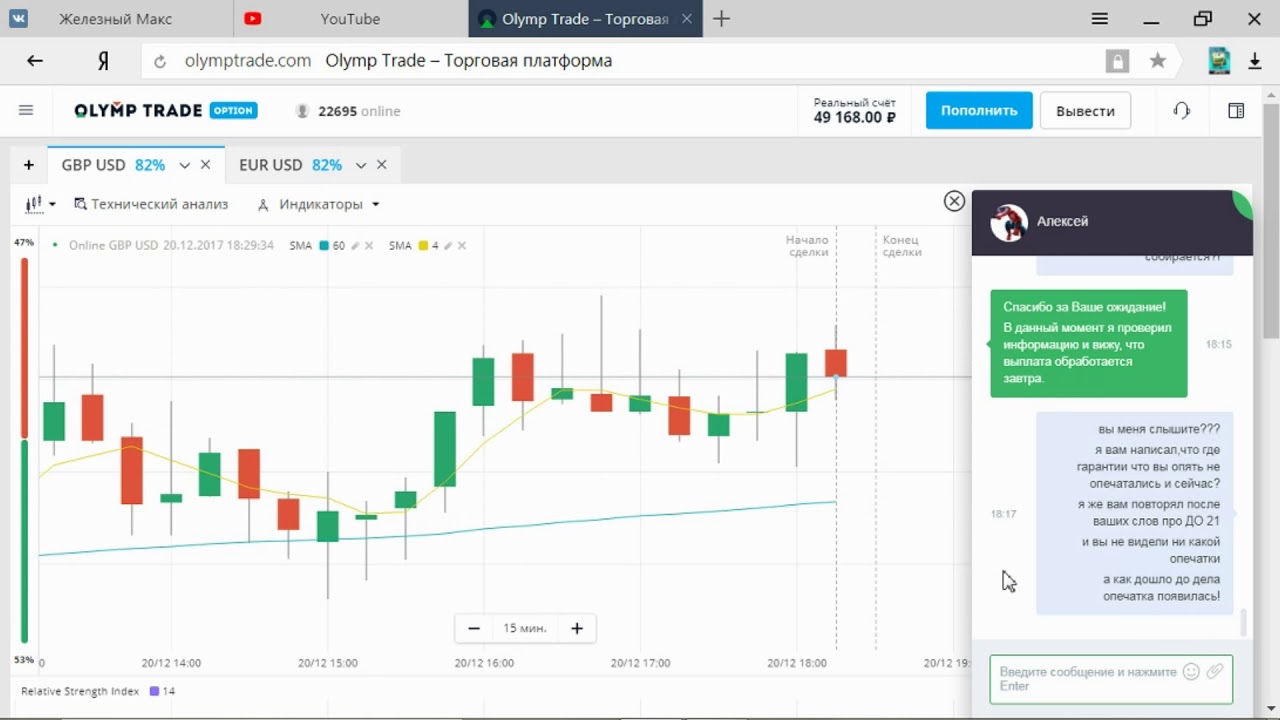This screenshot has width=1280, height=720.
Task: Open the hamburger menu of Olymp Trade
Action: click(x=26, y=110)
